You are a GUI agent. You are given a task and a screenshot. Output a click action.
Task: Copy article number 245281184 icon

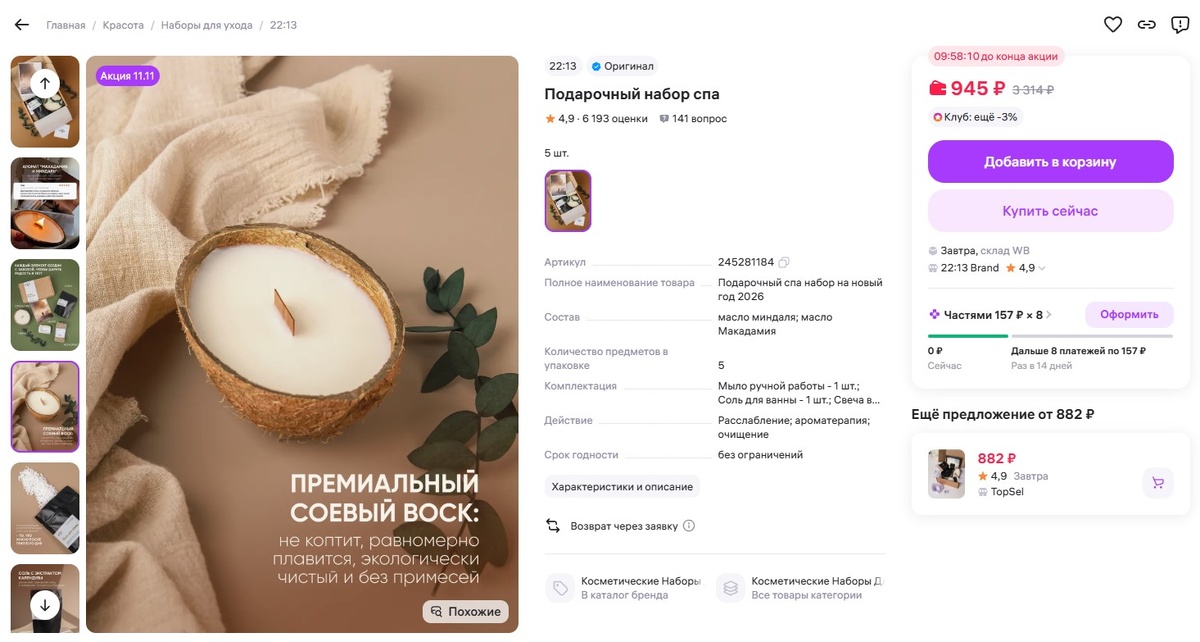[784, 262]
